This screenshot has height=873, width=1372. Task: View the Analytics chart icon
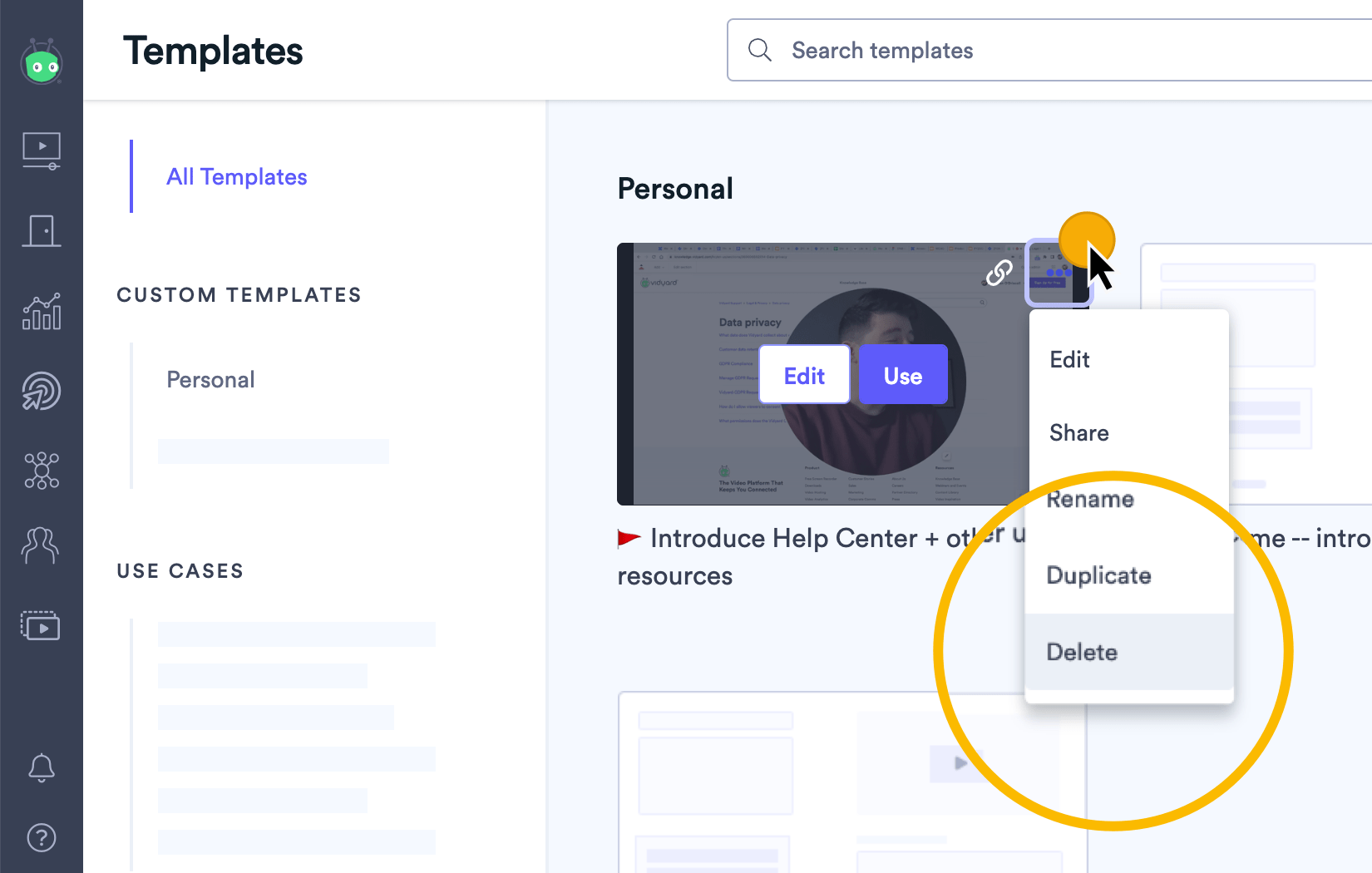click(x=42, y=311)
